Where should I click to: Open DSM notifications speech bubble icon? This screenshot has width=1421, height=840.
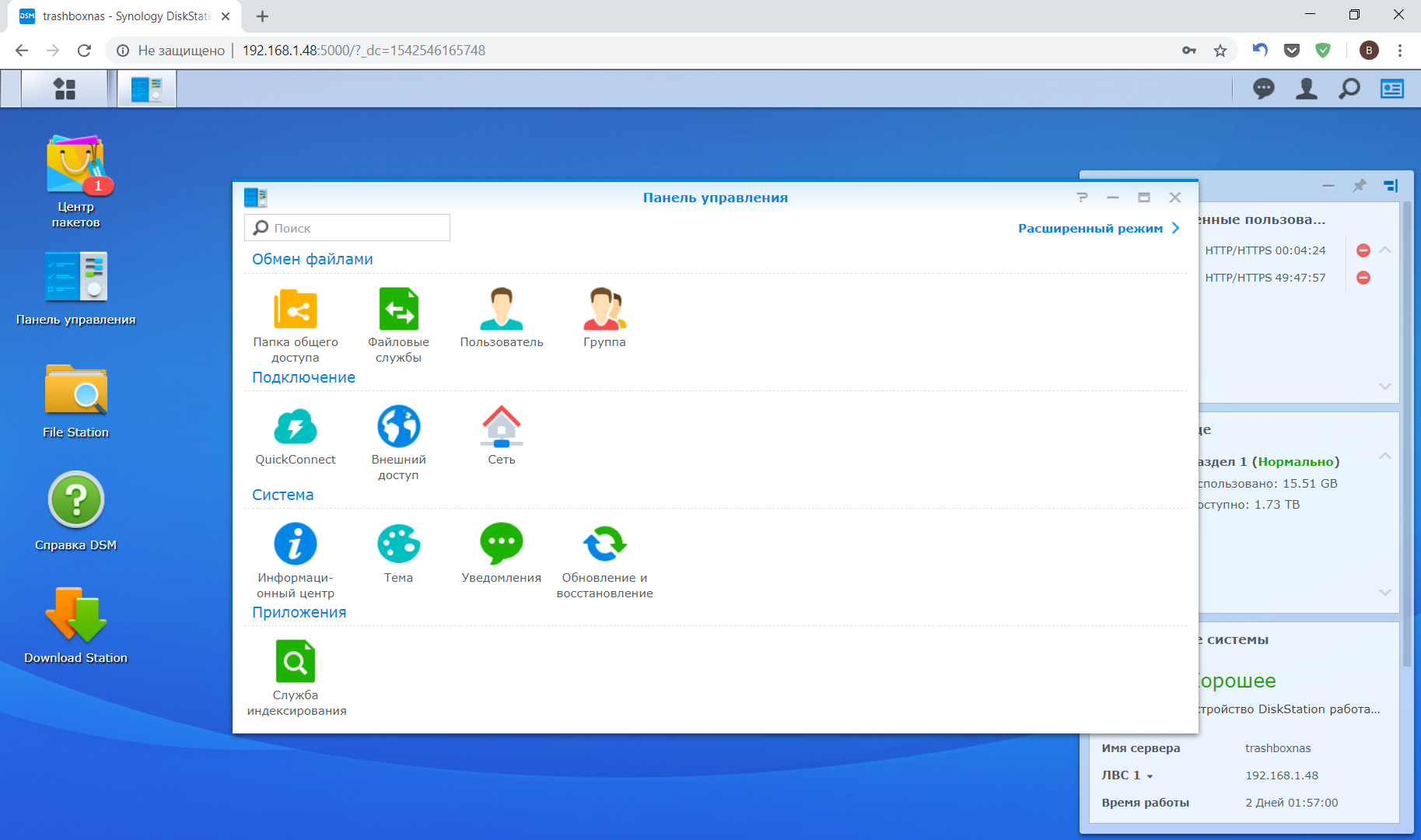pyautogui.click(x=1264, y=89)
